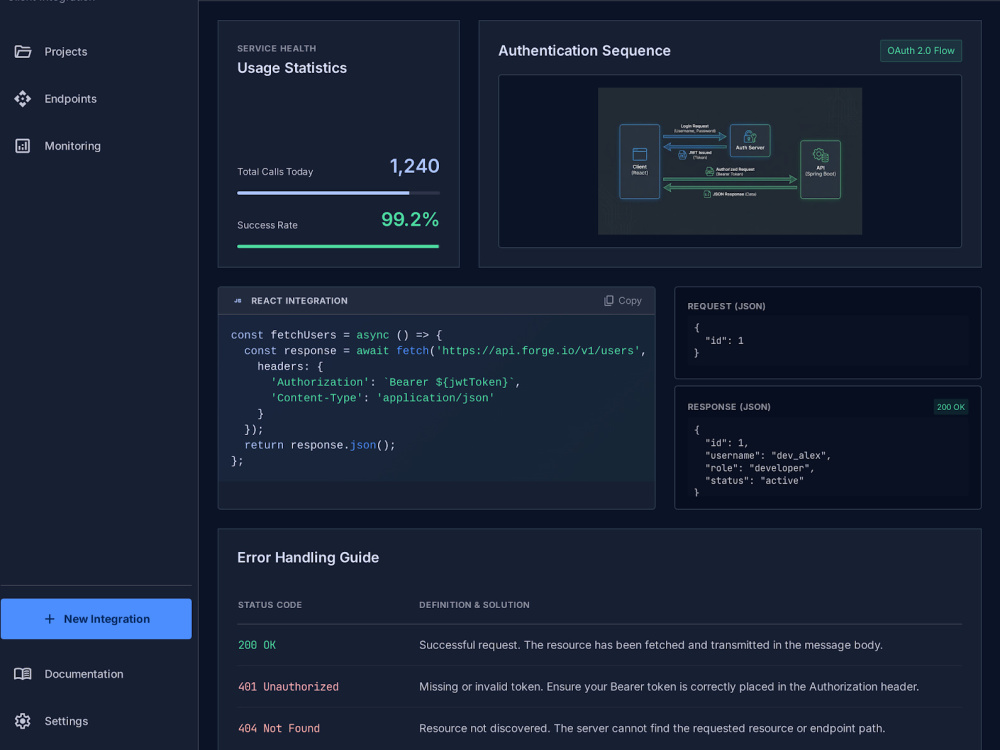Click the DEFINITION & SOLUTION column header

click(x=474, y=605)
